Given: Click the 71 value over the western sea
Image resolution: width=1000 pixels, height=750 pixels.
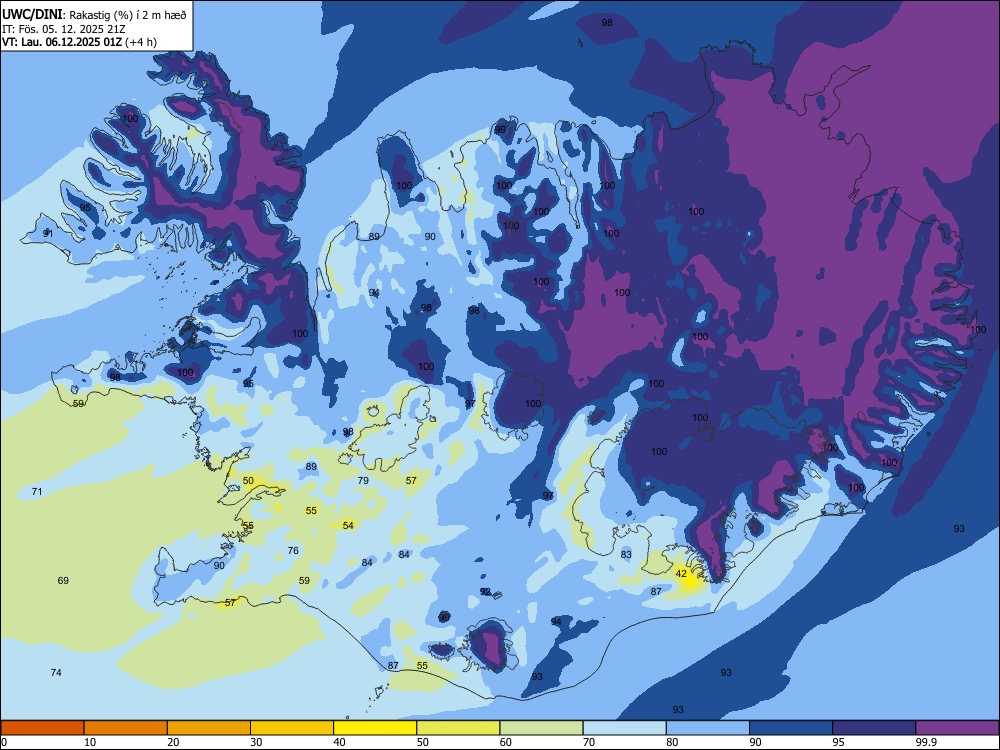Looking at the screenshot, I should 37,491.
